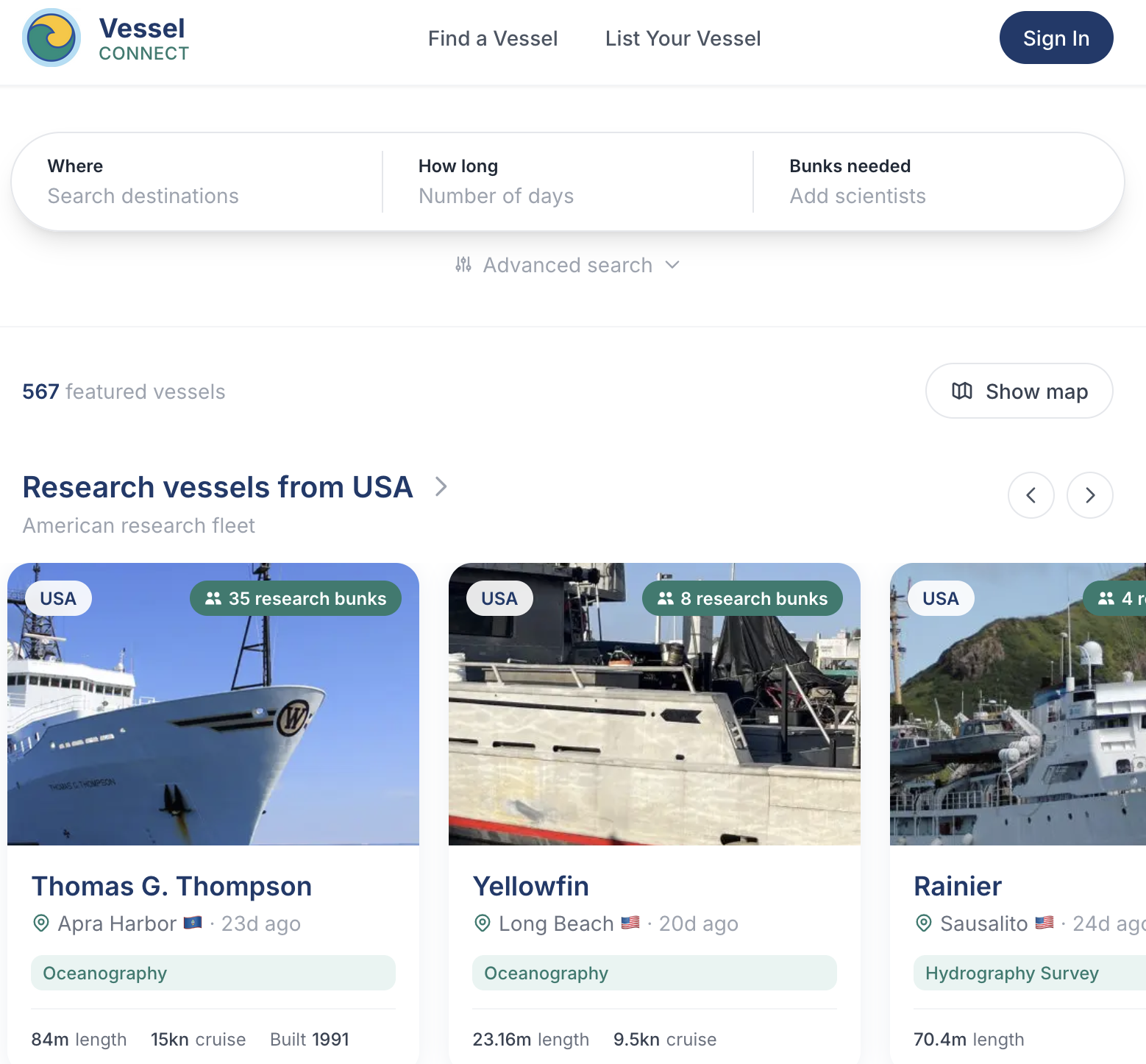The image size is (1146, 1064).
Task: Open the map via the Show map icon
Action: [962, 391]
